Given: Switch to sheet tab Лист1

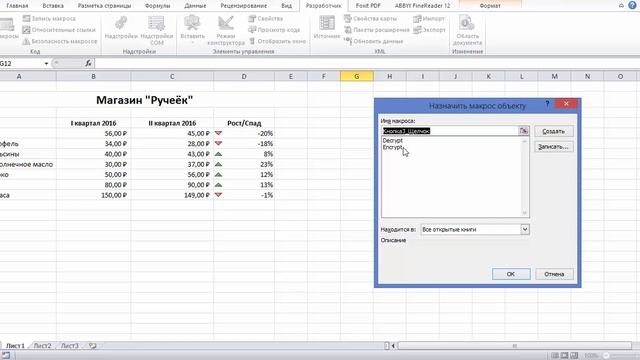Looking at the screenshot, I should click(x=15, y=346).
